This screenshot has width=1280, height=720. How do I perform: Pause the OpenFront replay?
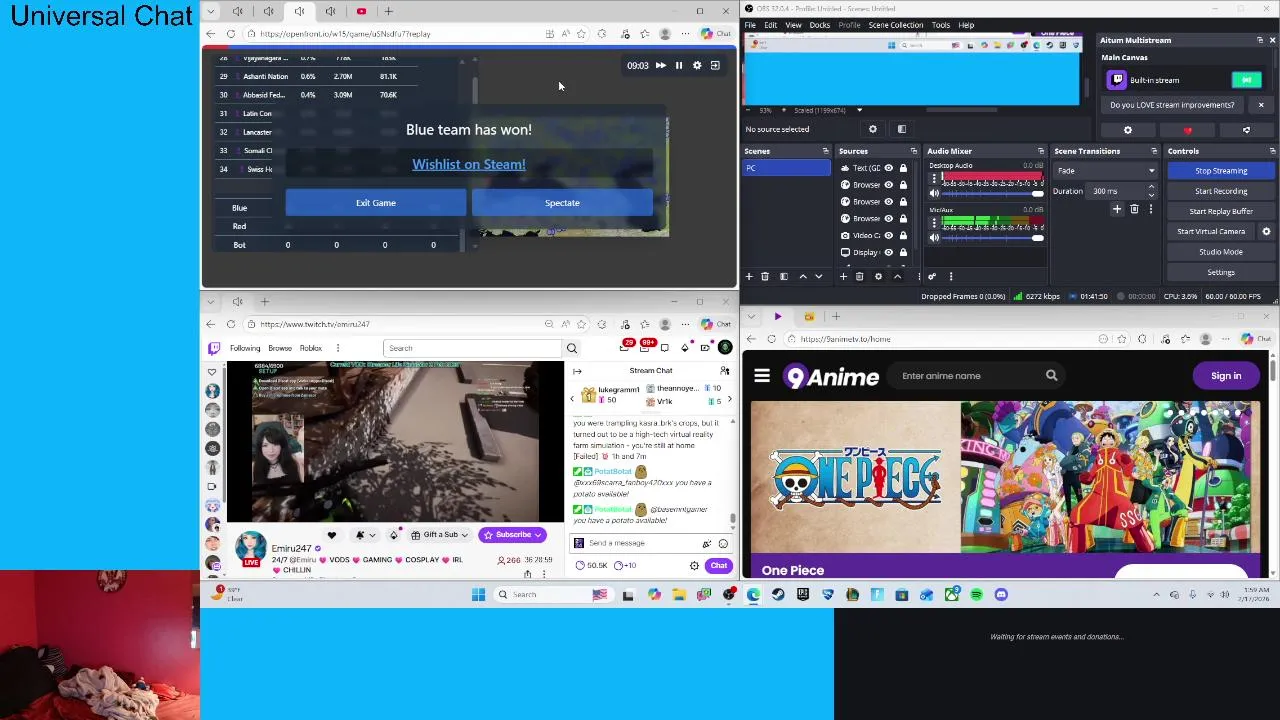click(678, 66)
